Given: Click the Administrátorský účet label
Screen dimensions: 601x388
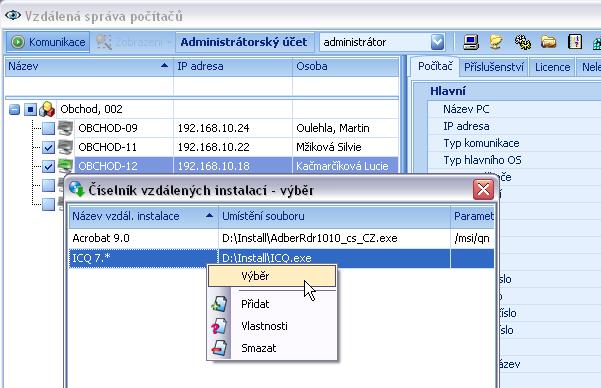Looking at the screenshot, I should coord(244,42).
